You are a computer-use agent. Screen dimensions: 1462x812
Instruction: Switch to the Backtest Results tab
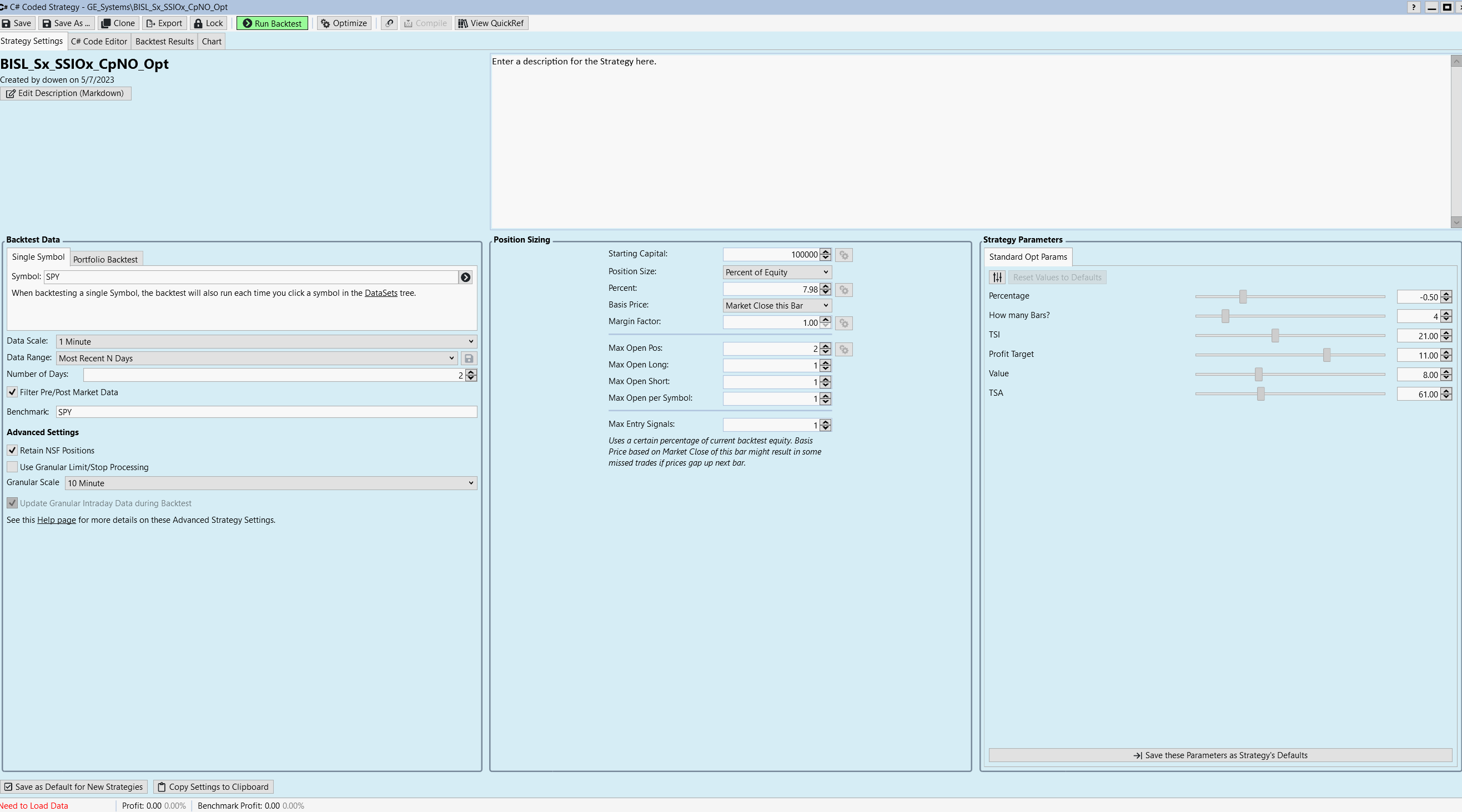coord(164,42)
